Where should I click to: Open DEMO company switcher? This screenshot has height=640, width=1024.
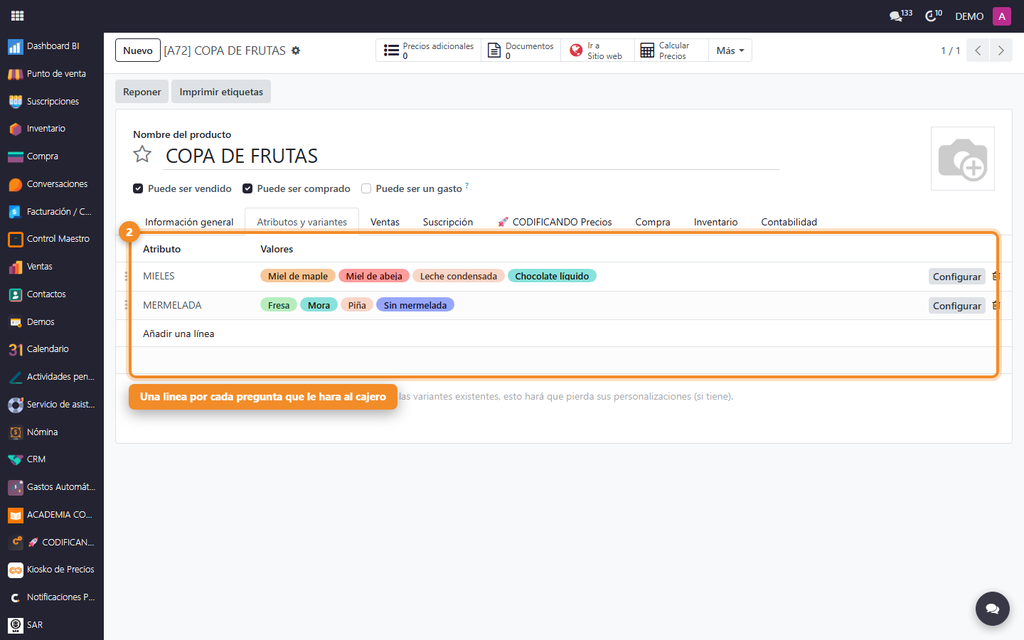click(x=968, y=16)
